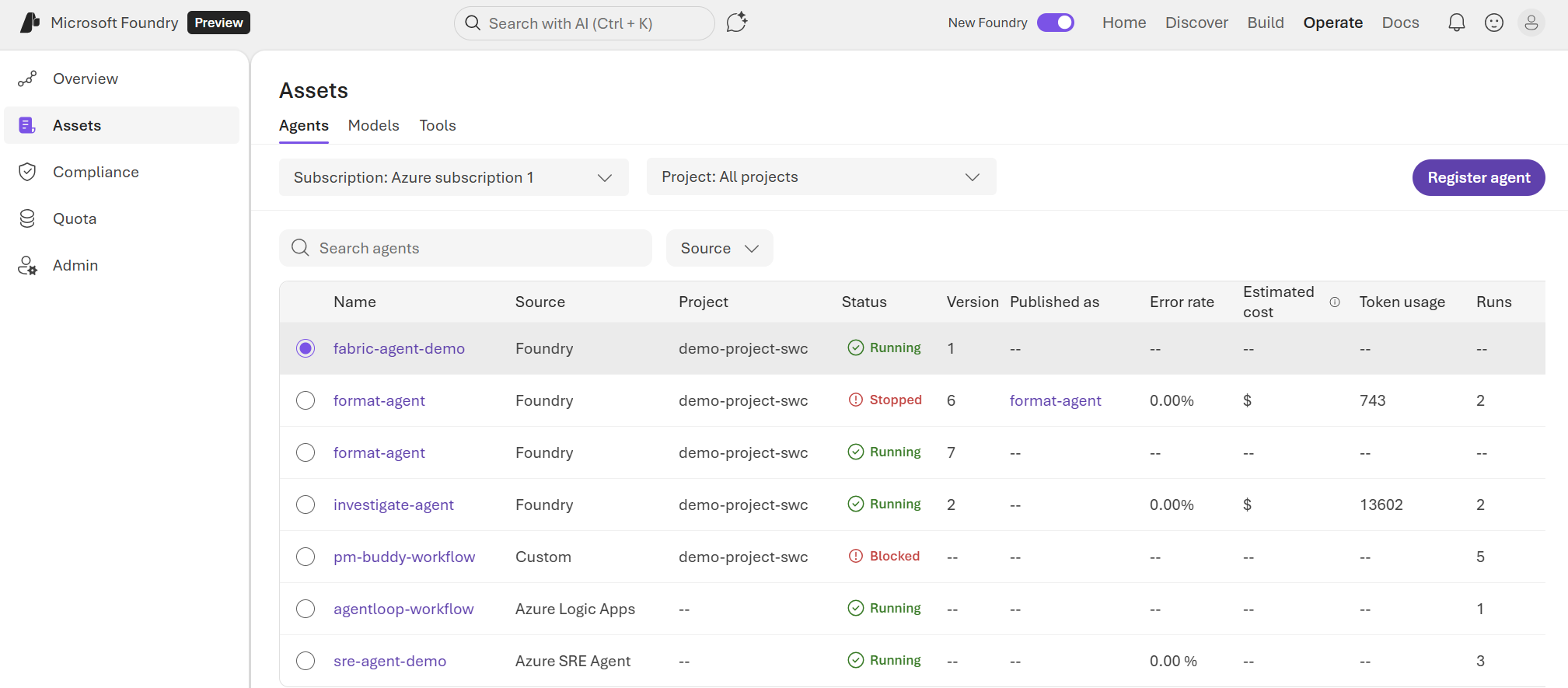Click the Blocked status icon for pm-buddy-workflow
The width and height of the screenshot is (1568, 688).
[x=856, y=556]
